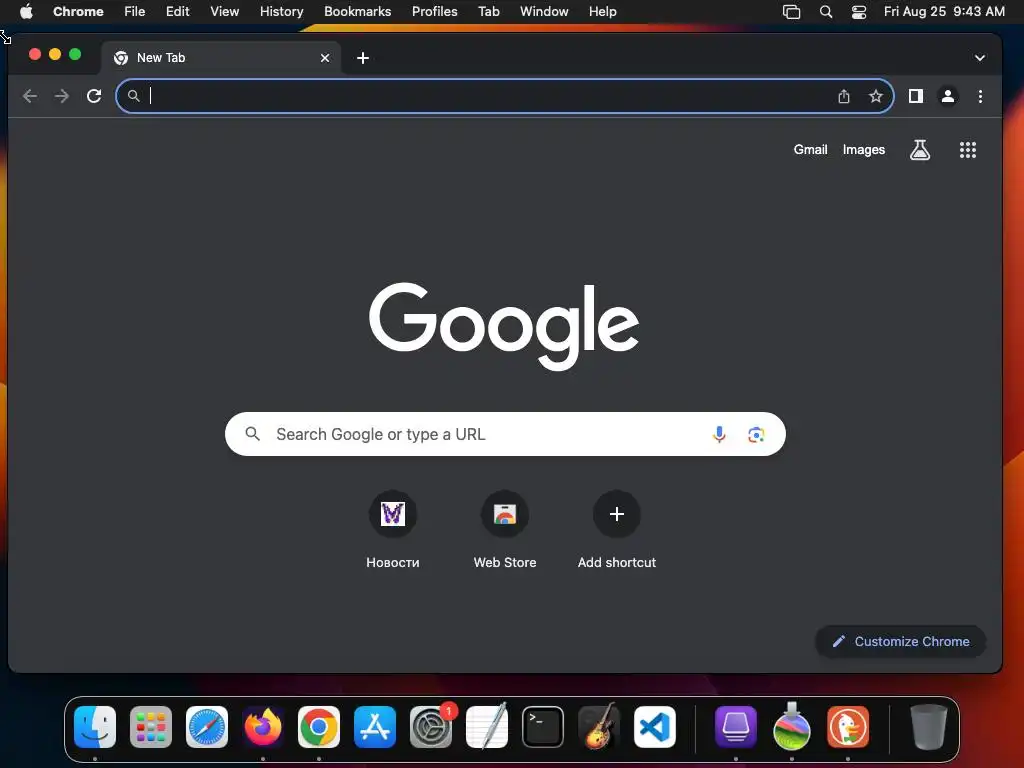
Task: Open System Settings from the Dock
Action: point(431,727)
